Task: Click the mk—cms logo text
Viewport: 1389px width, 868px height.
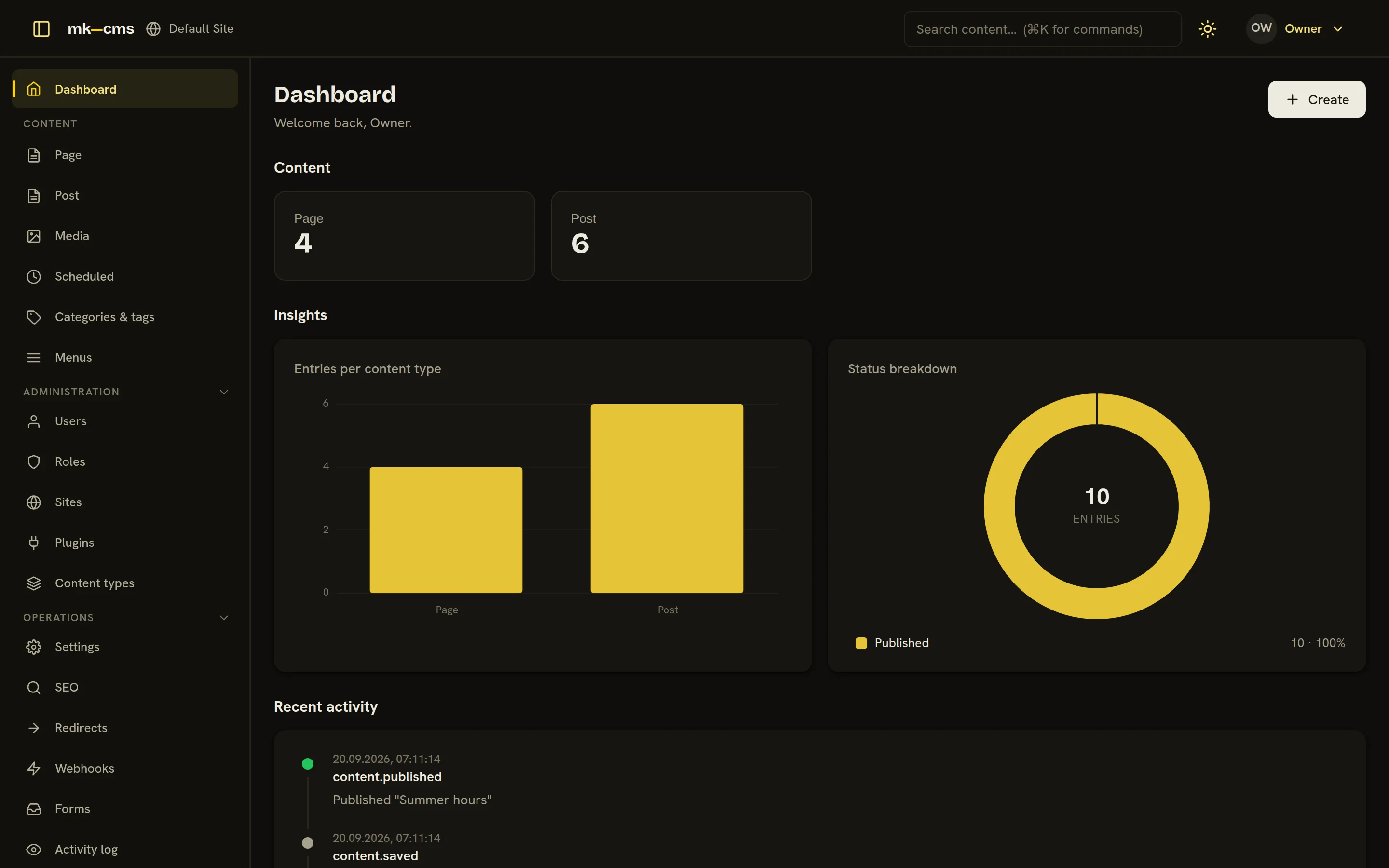Action: [101, 29]
